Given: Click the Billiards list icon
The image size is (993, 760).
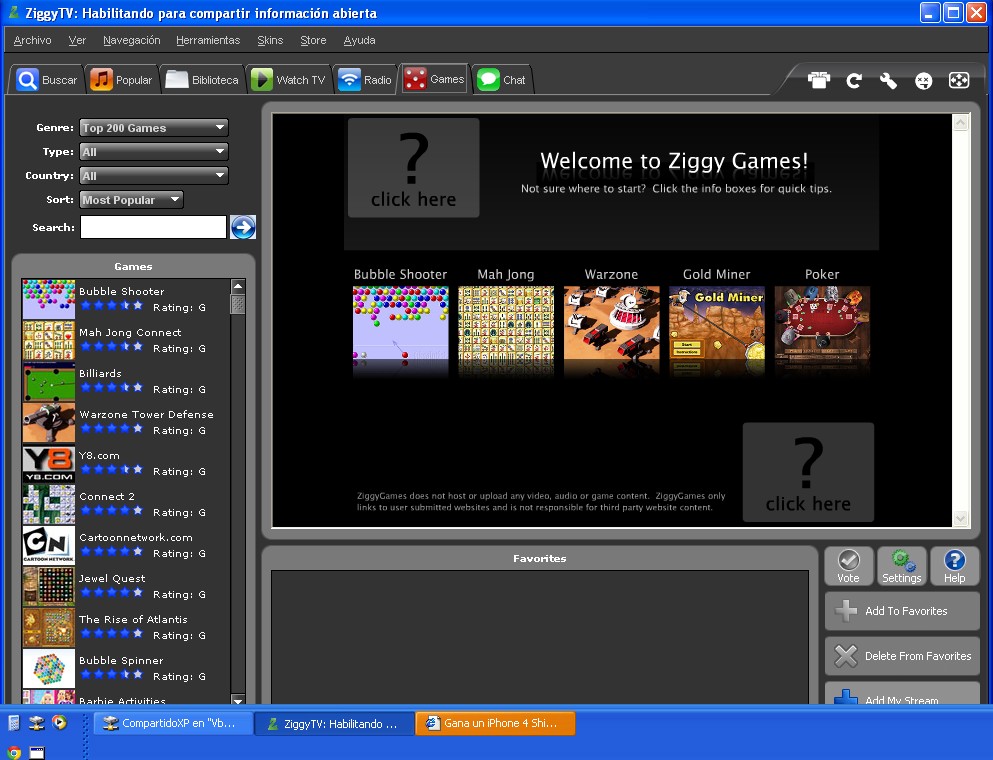Looking at the screenshot, I should 49,381.
